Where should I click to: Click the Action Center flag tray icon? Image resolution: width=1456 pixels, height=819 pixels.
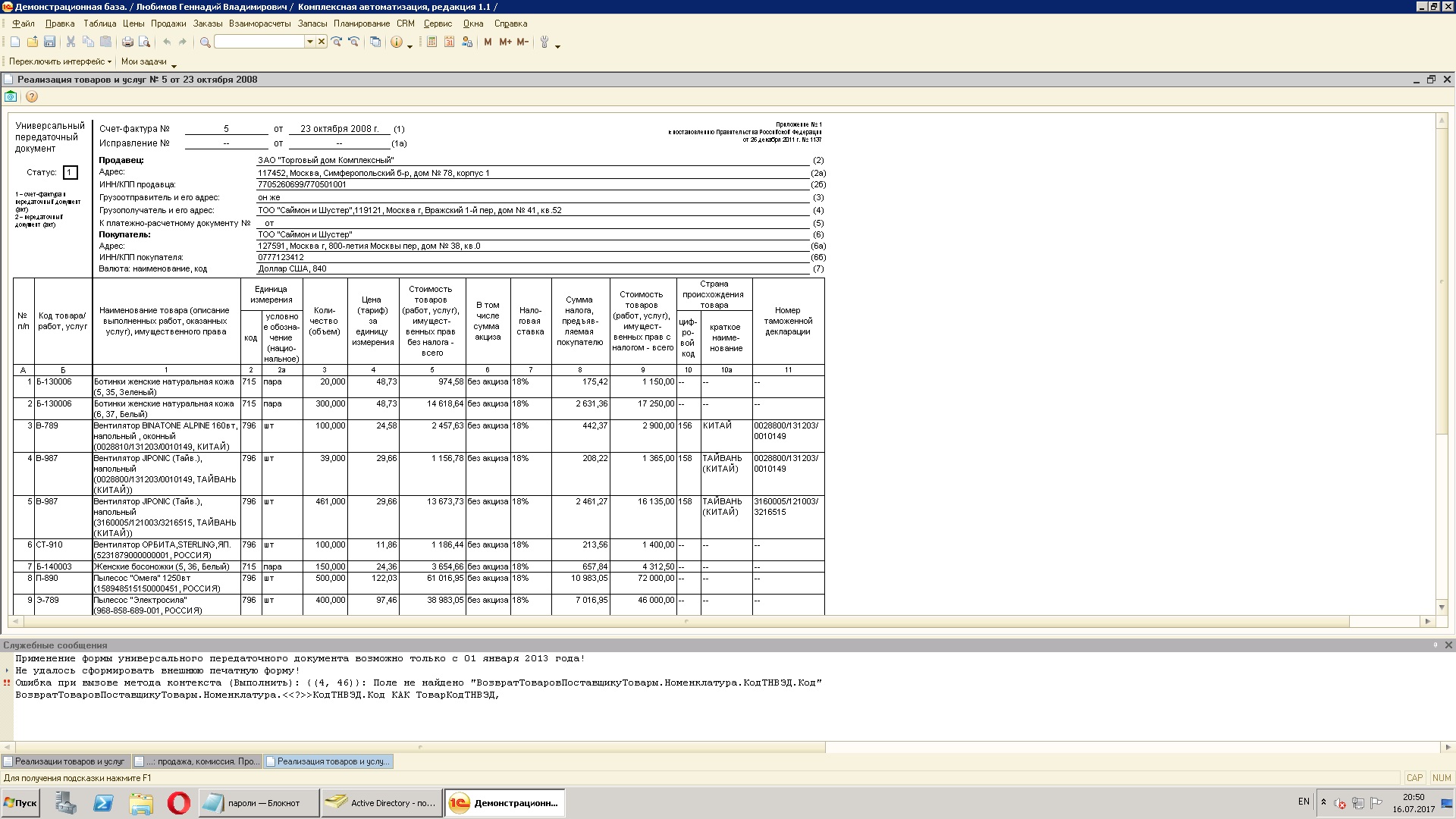point(1376,803)
